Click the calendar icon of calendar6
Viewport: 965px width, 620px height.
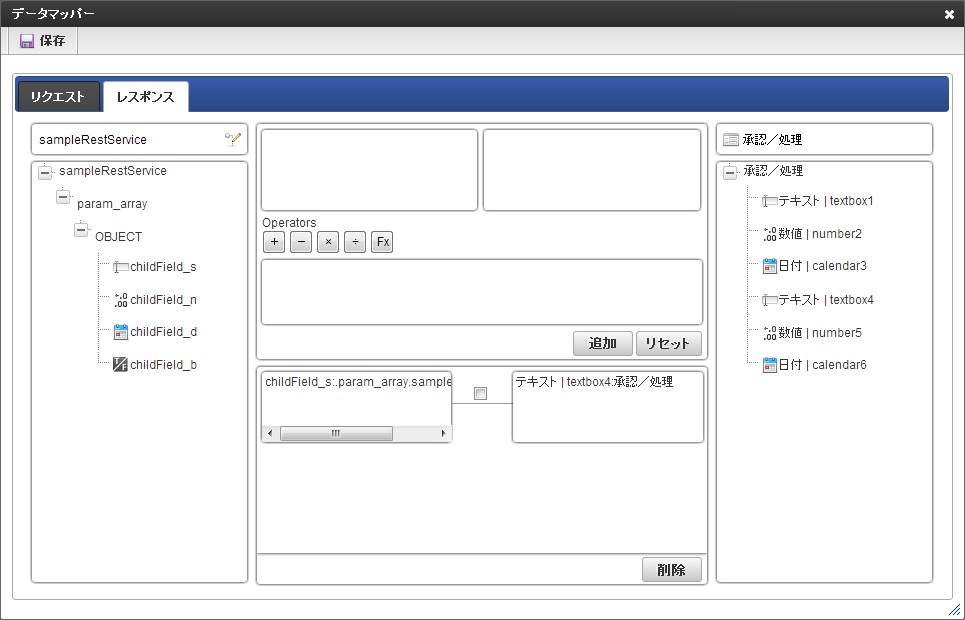click(769, 364)
